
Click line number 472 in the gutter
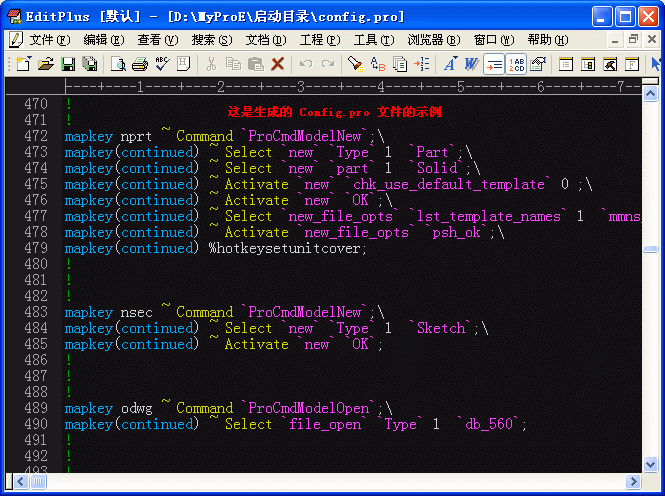click(x=36, y=136)
